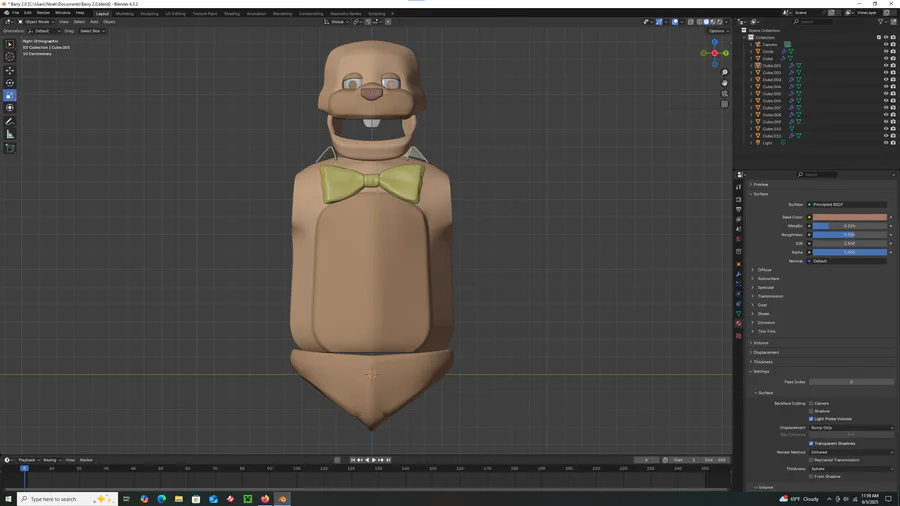The height and width of the screenshot is (506, 900).
Task: Enable Backface Culling Camera checkbox
Action: (x=811, y=403)
